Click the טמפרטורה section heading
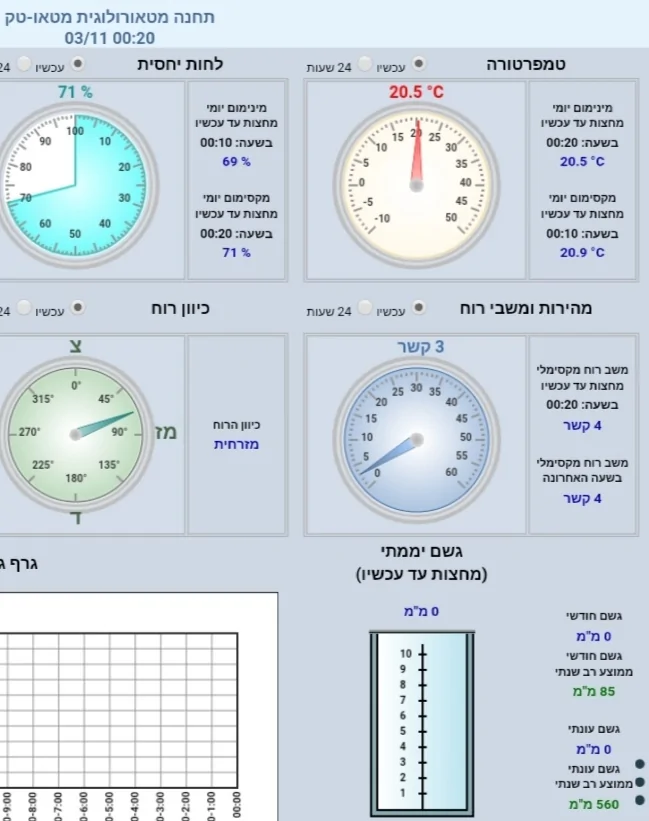649x821 pixels. pos(526,64)
